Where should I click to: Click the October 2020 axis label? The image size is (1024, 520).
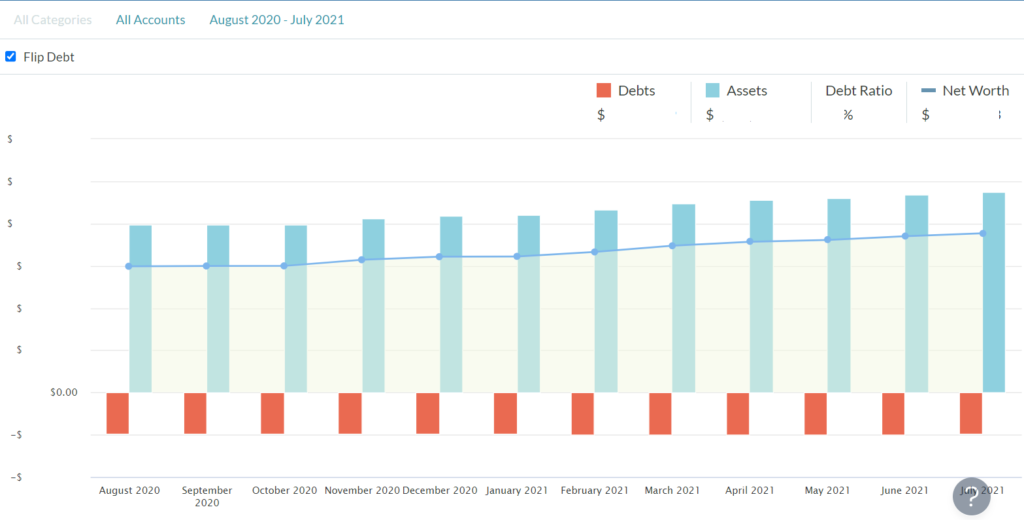tap(284, 490)
